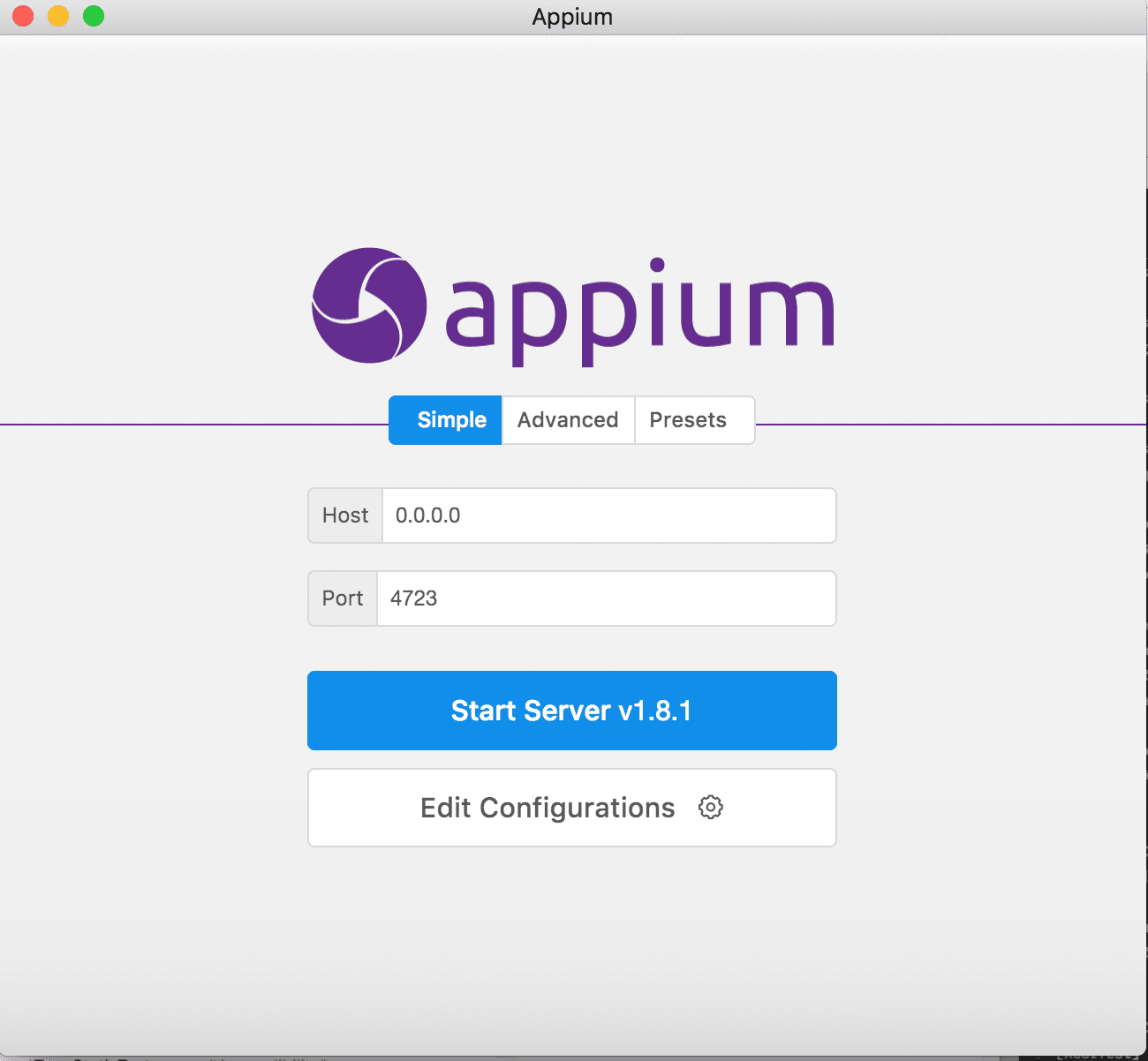The height and width of the screenshot is (1061, 1148).
Task: Open the Advanced tab
Action: tap(568, 420)
